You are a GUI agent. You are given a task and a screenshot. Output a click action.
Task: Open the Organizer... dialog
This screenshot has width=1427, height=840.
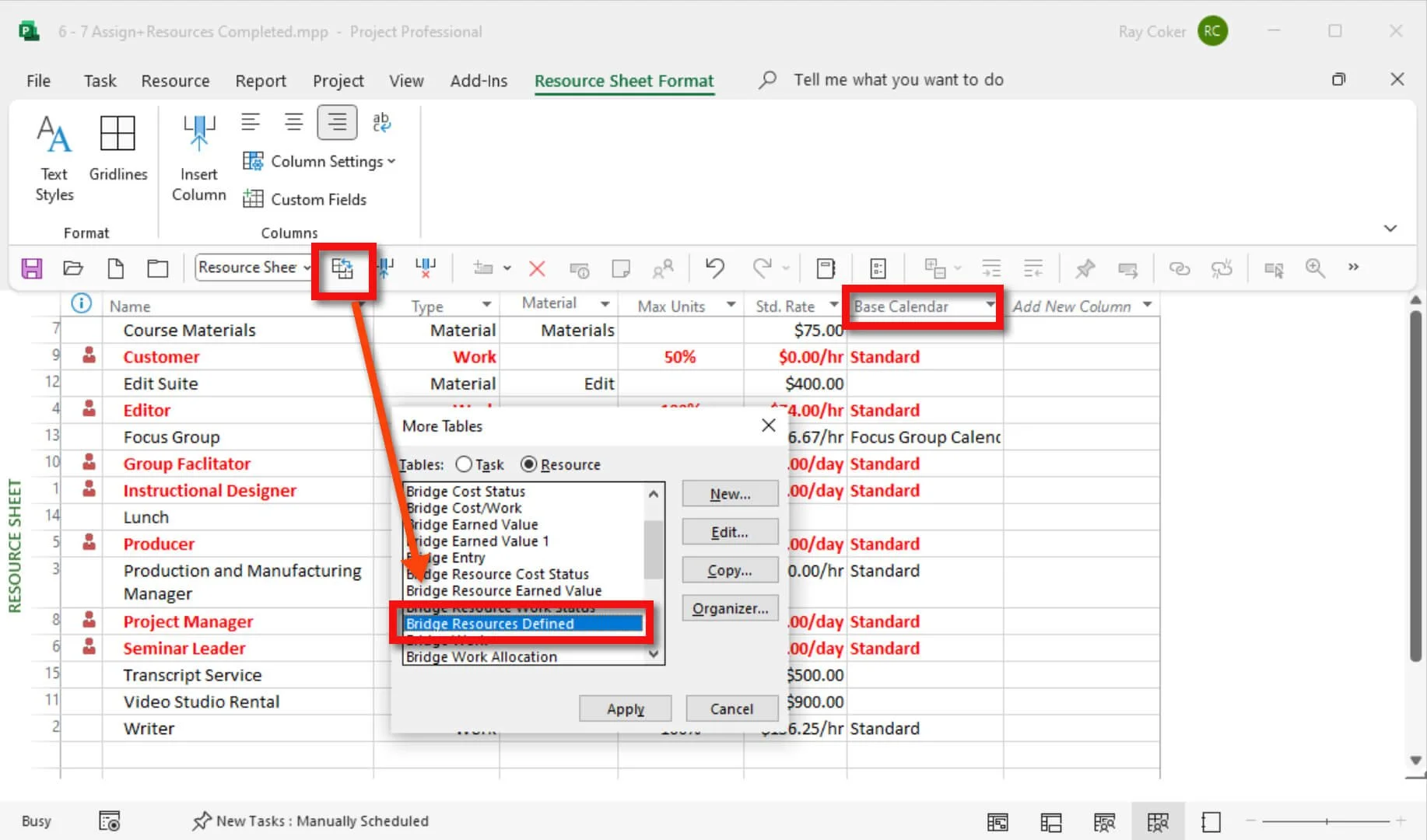[x=730, y=608]
